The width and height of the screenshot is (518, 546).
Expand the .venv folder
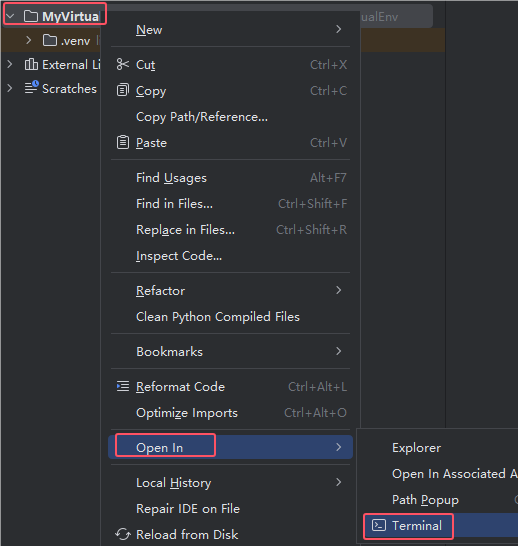pos(29,40)
